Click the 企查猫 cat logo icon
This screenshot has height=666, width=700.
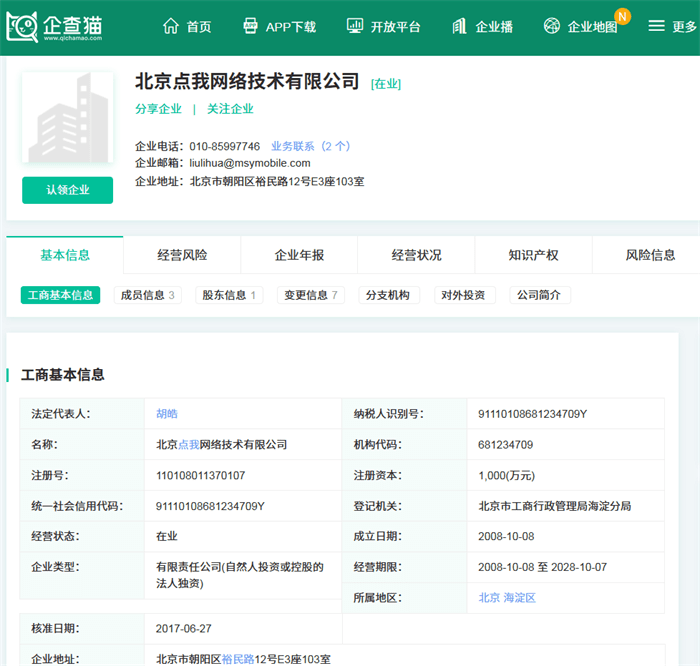tap(22, 27)
